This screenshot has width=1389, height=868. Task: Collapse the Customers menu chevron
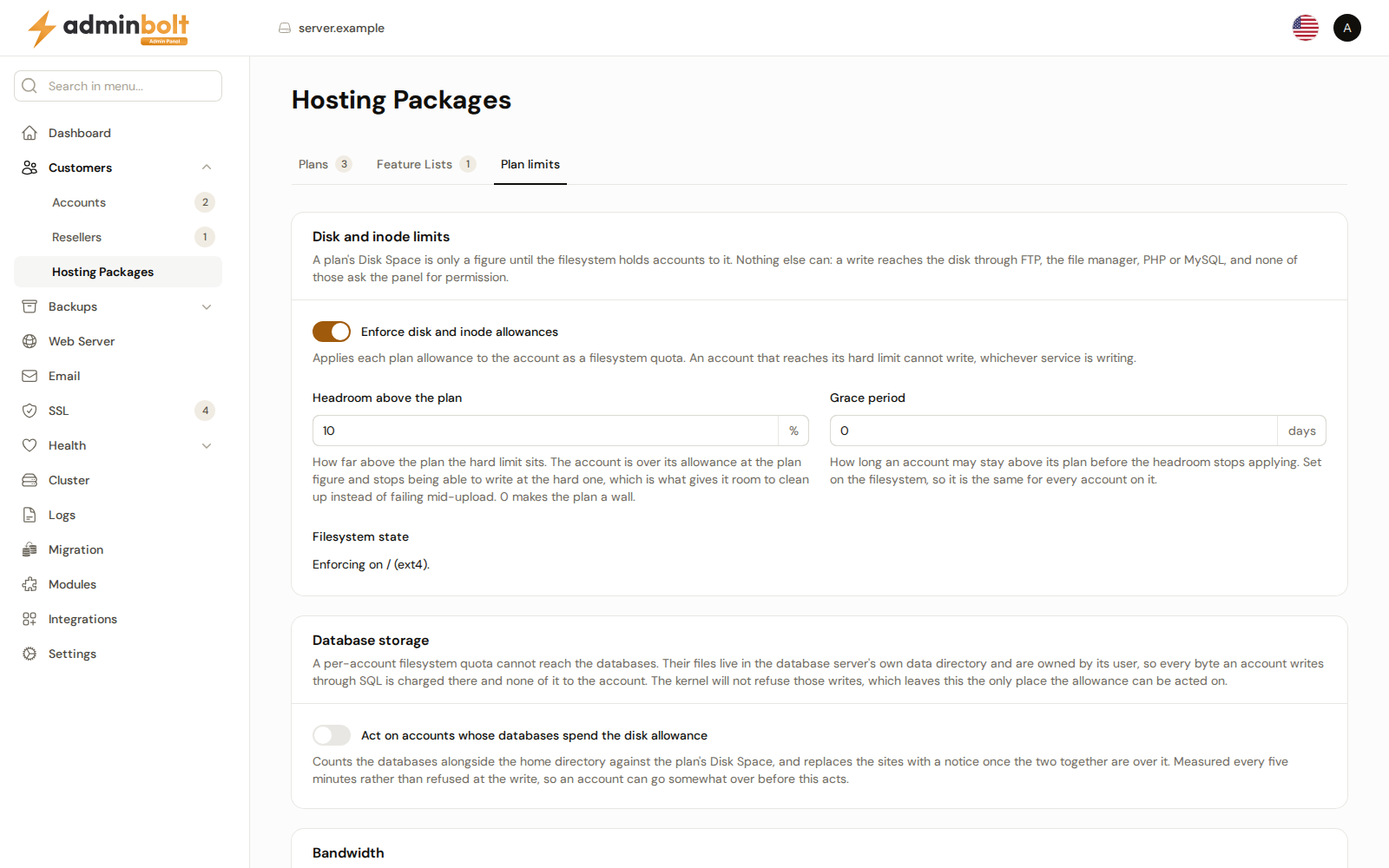tap(207, 168)
